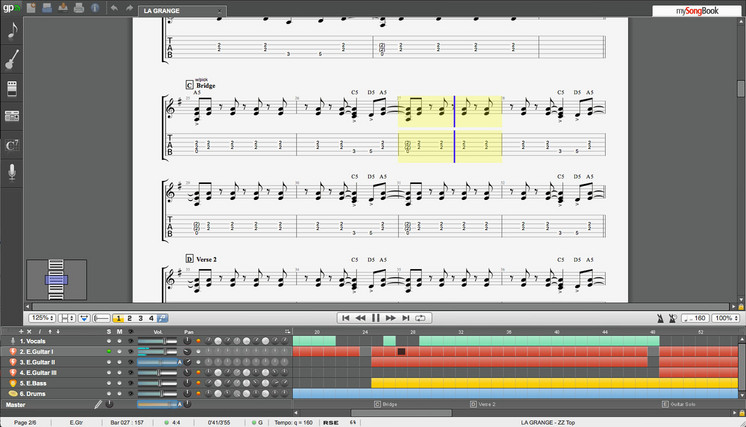Open the page layout view dropdown
Viewport: 746px width, 427px height.
67,318
